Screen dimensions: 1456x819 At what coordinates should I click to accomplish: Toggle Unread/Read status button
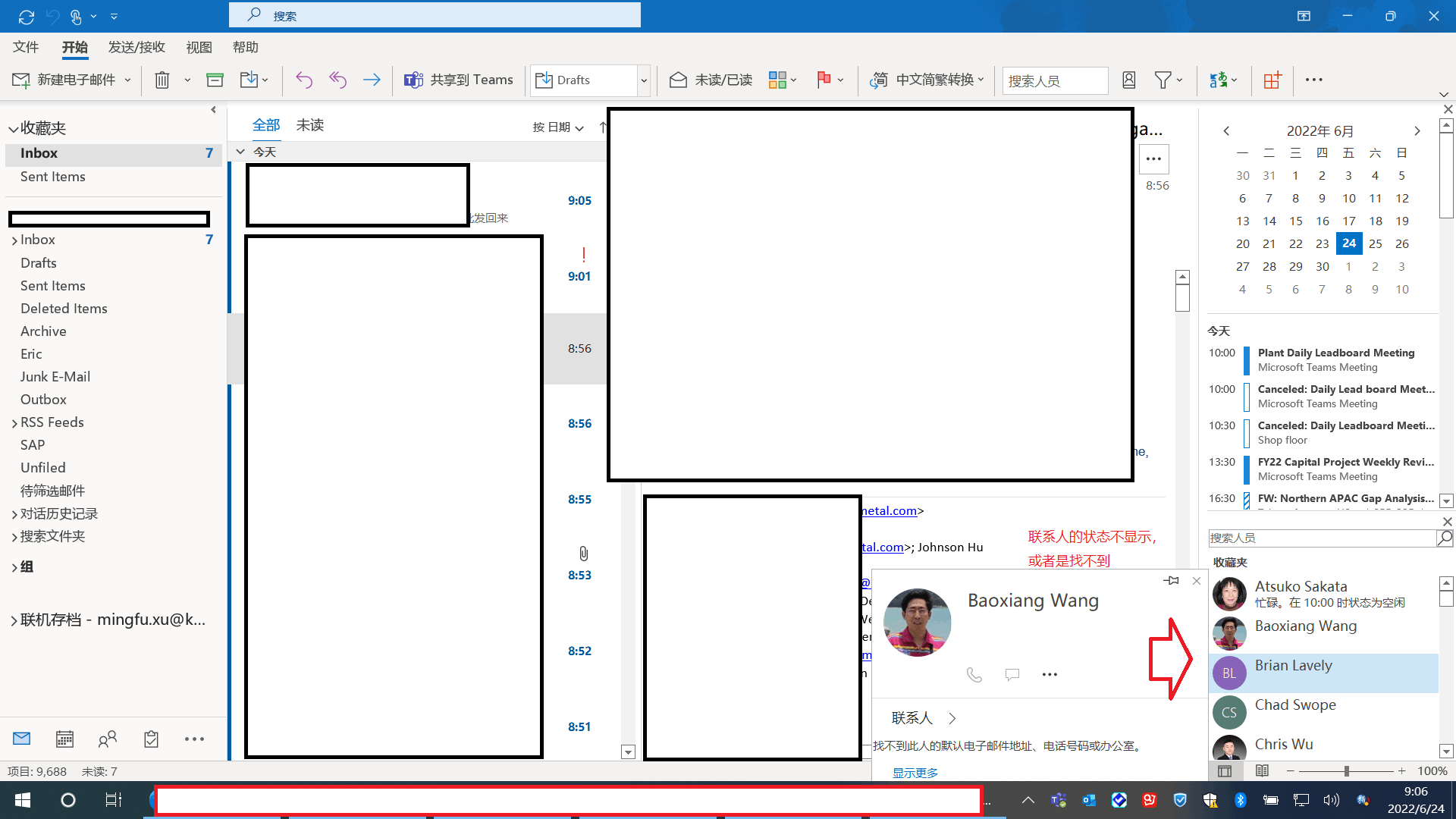coord(711,80)
